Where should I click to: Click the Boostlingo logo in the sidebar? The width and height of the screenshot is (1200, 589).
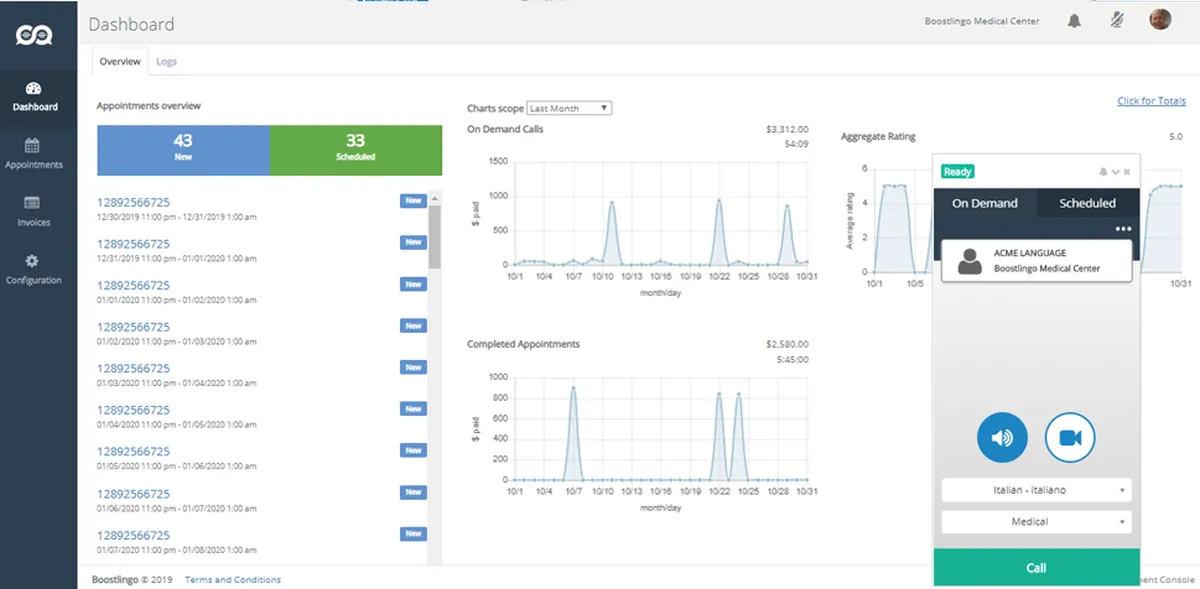point(33,35)
